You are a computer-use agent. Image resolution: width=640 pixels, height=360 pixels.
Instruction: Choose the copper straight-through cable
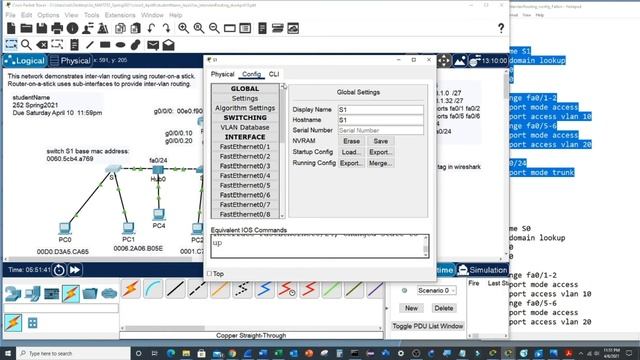click(176, 289)
